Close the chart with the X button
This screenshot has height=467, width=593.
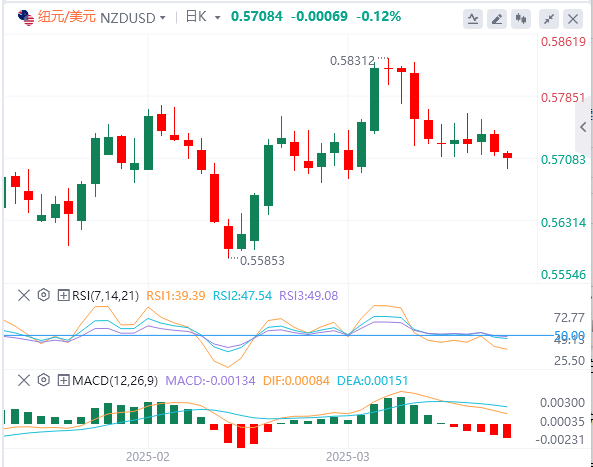573,19
